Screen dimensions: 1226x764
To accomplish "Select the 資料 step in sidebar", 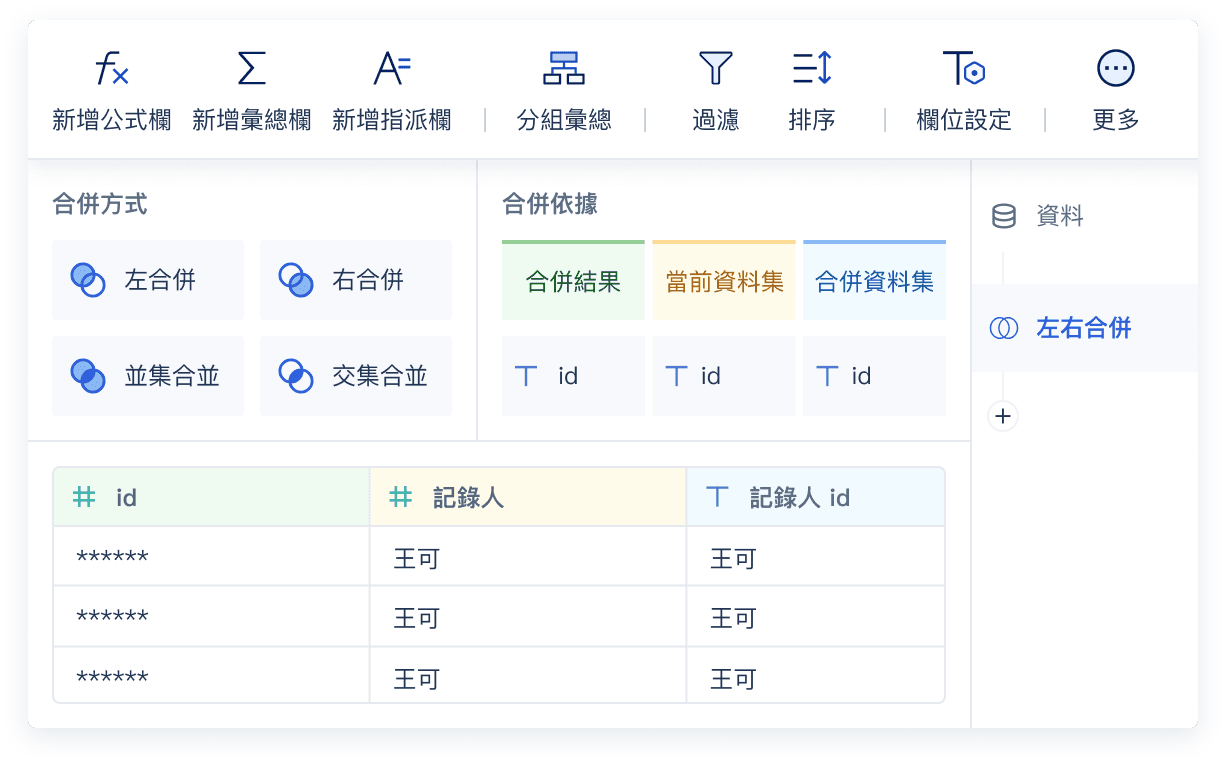I will click(x=1084, y=216).
